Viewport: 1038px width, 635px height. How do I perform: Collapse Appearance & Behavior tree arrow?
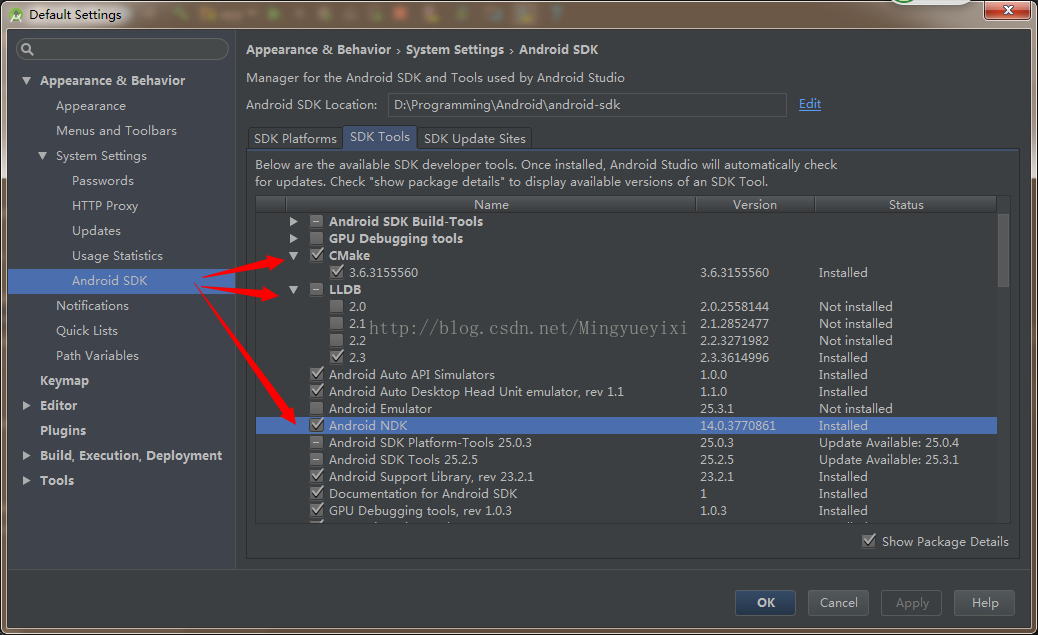pos(26,81)
